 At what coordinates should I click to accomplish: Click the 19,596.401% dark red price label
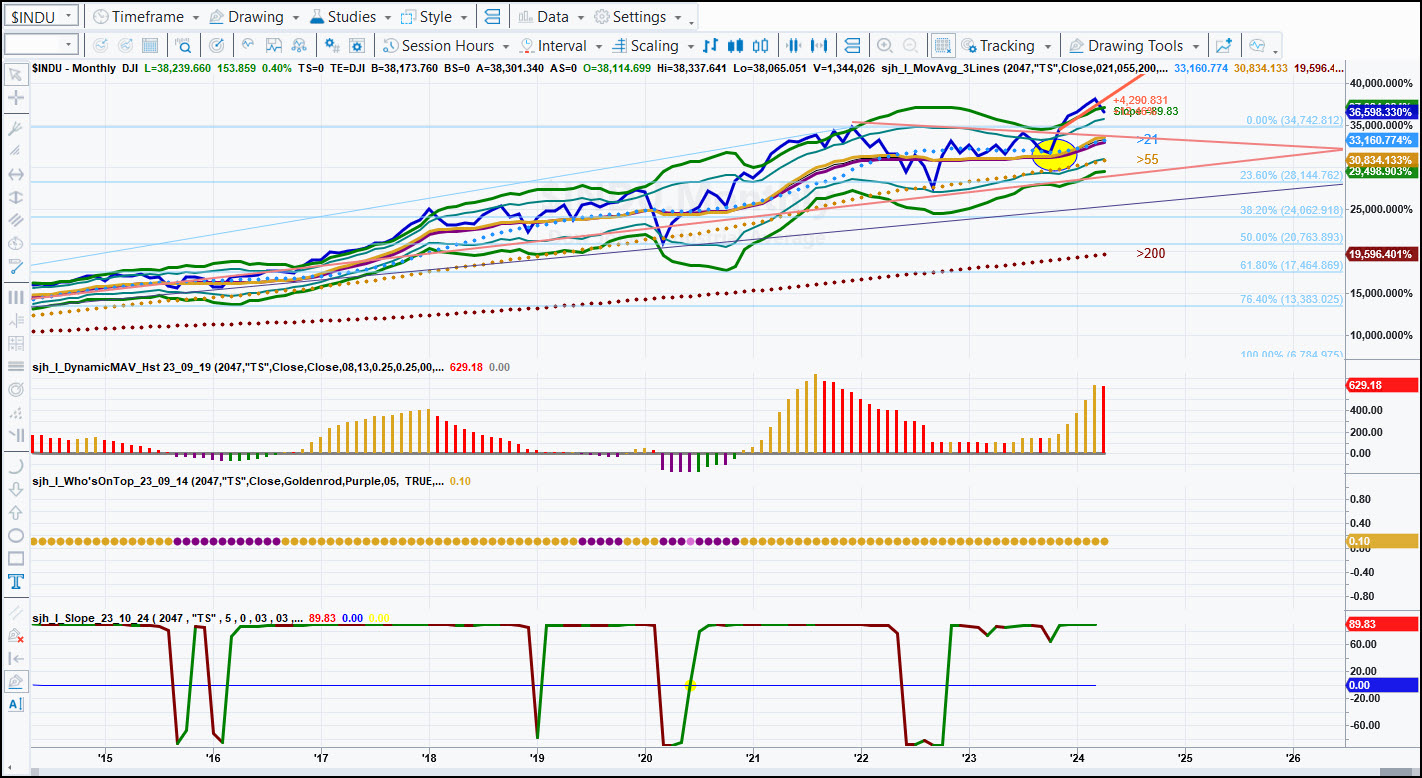(x=1382, y=254)
